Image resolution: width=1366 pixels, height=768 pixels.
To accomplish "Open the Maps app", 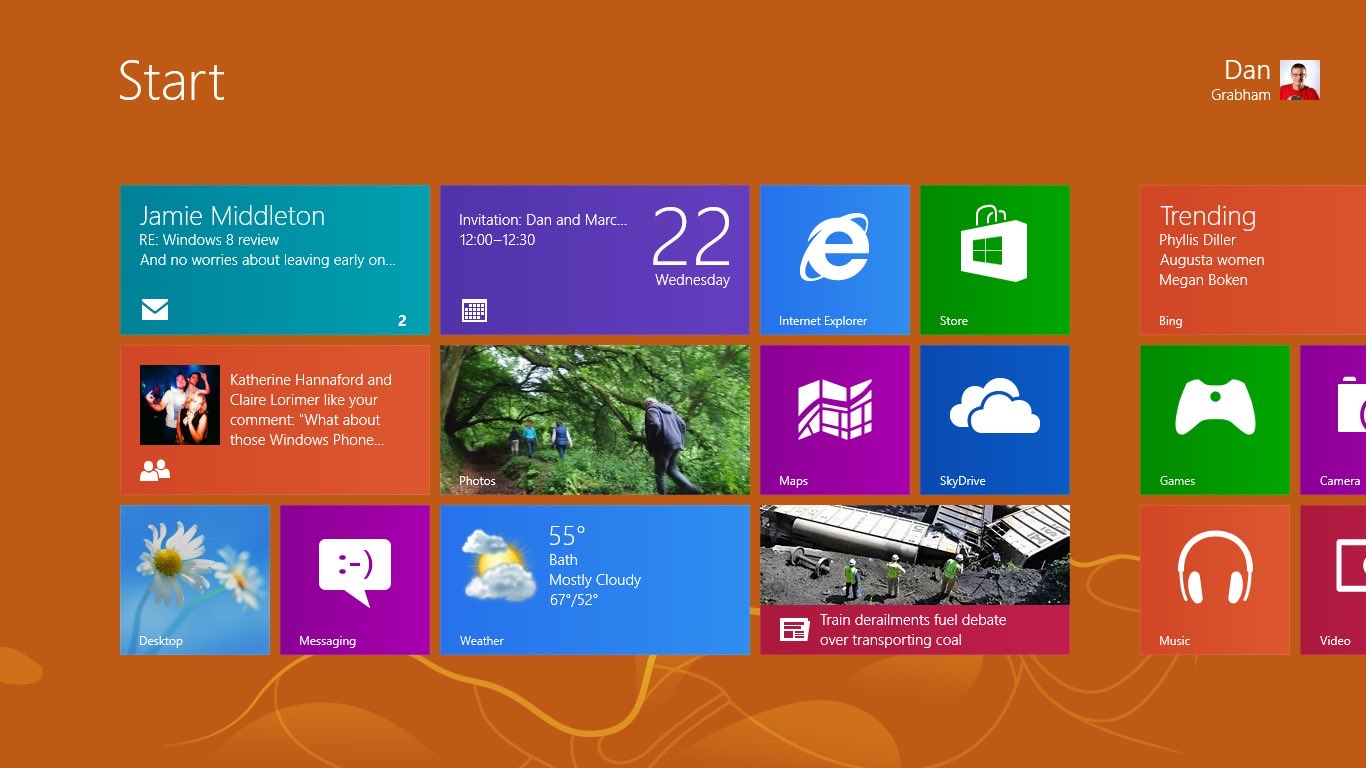I will 834,419.
